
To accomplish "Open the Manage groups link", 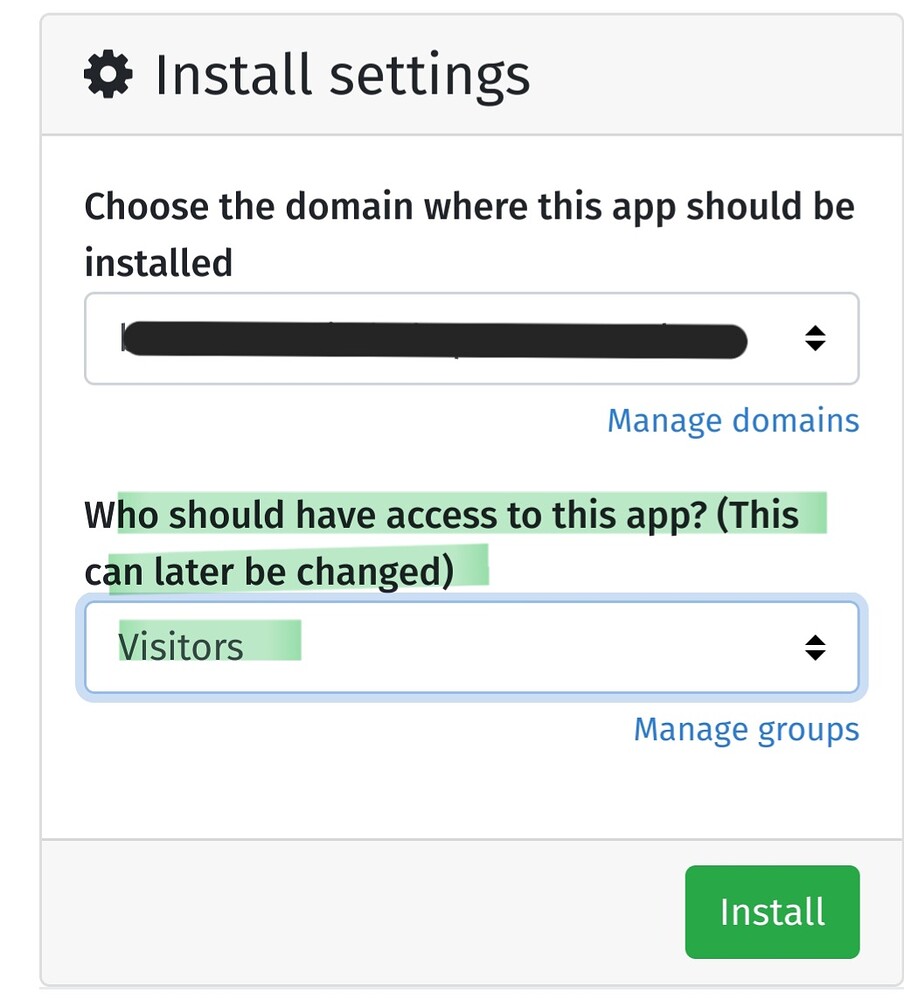I will (x=746, y=730).
